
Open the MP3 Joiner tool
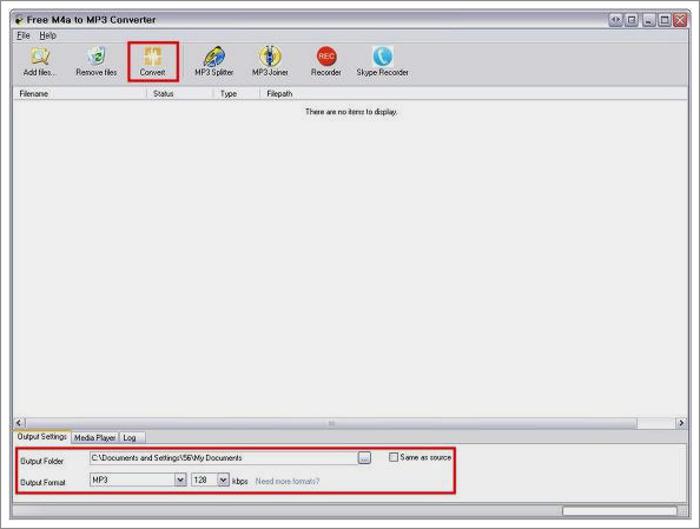pos(270,61)
